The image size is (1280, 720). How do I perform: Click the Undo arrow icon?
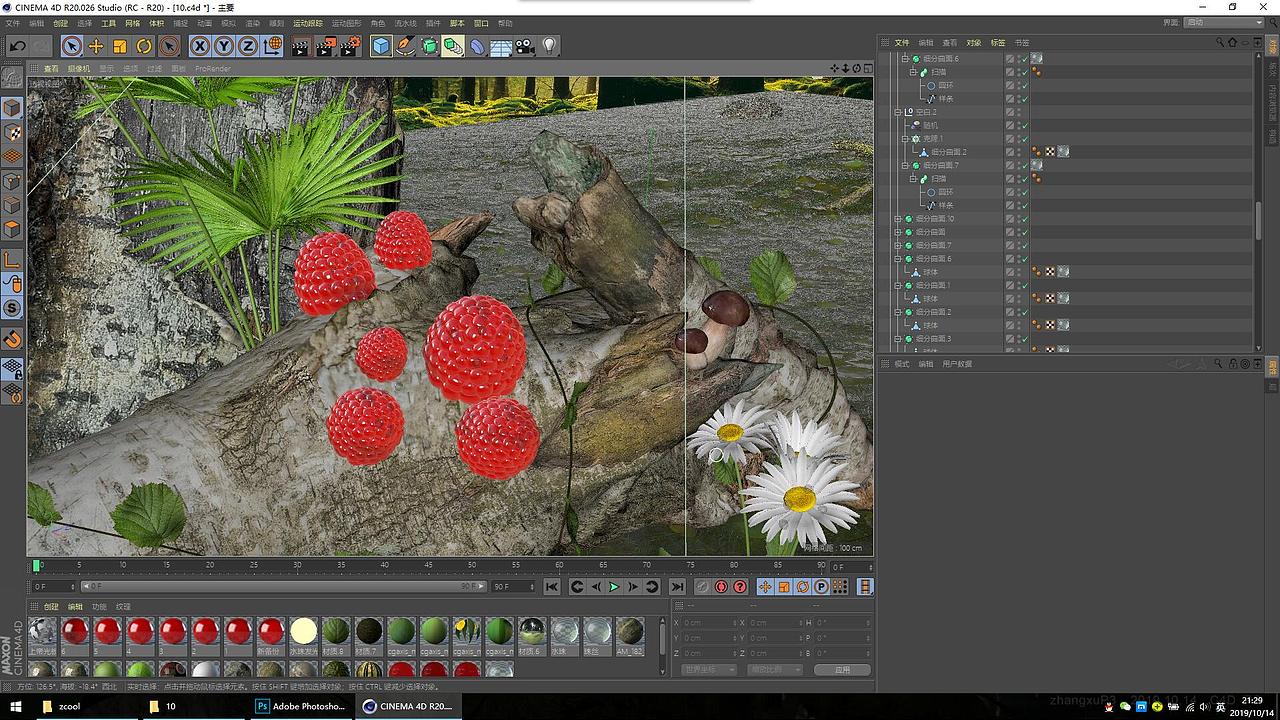[x=17, y=46]
